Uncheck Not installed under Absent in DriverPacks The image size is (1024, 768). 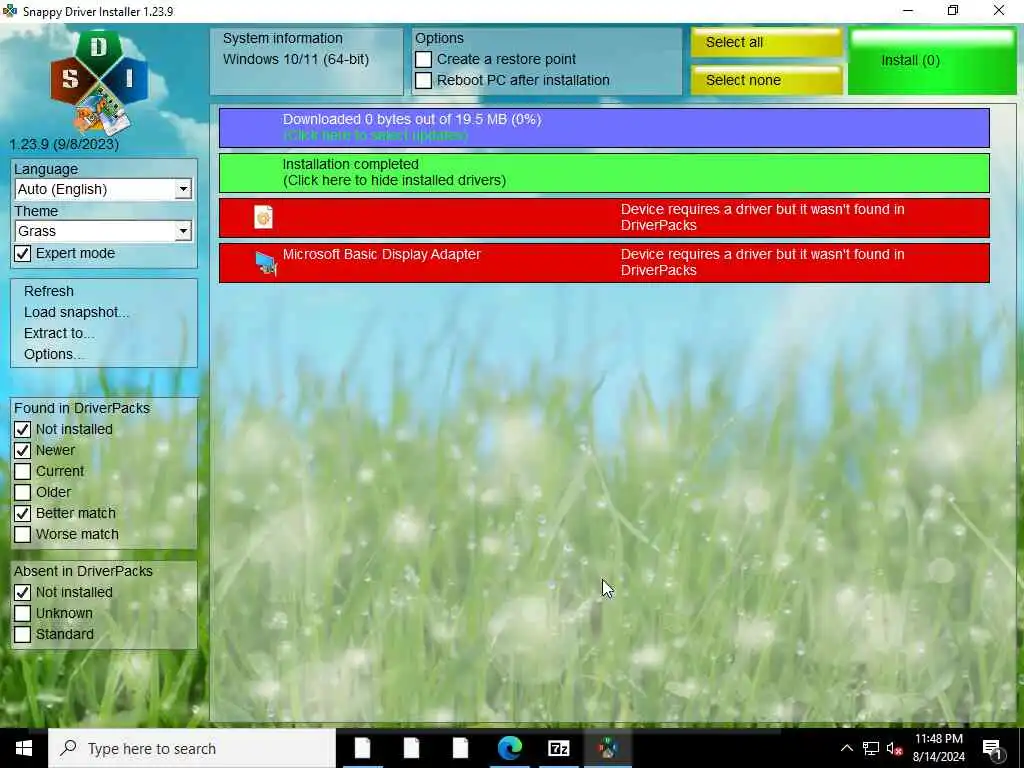click(22, 592)
